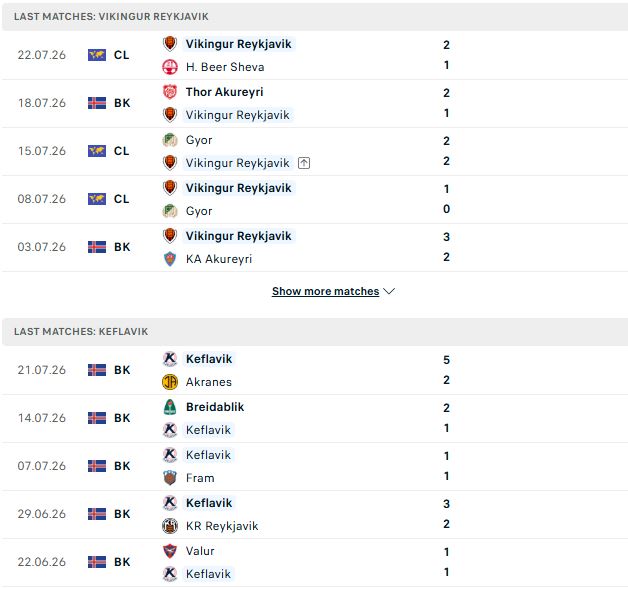Click the Valur team crest
Viewport: 628px width, 589px height.
170,551
